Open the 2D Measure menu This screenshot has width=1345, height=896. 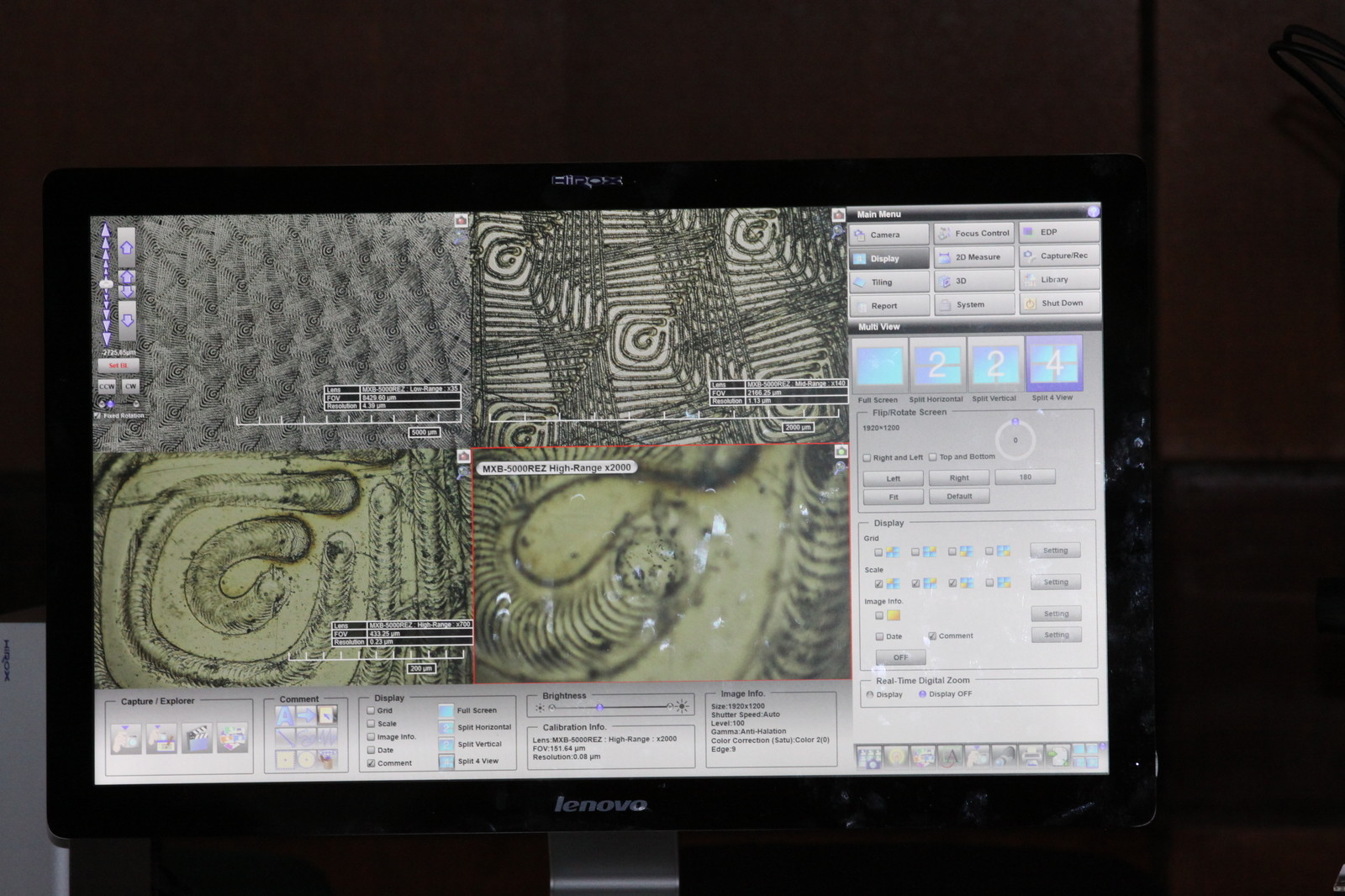click(x=975, y=257)
